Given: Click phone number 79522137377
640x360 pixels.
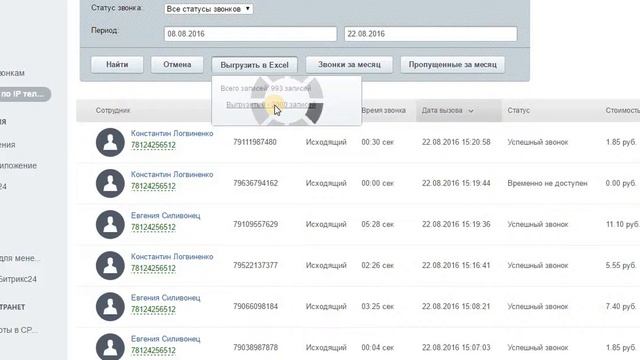Looking at the screenshot, I should 256,265.
